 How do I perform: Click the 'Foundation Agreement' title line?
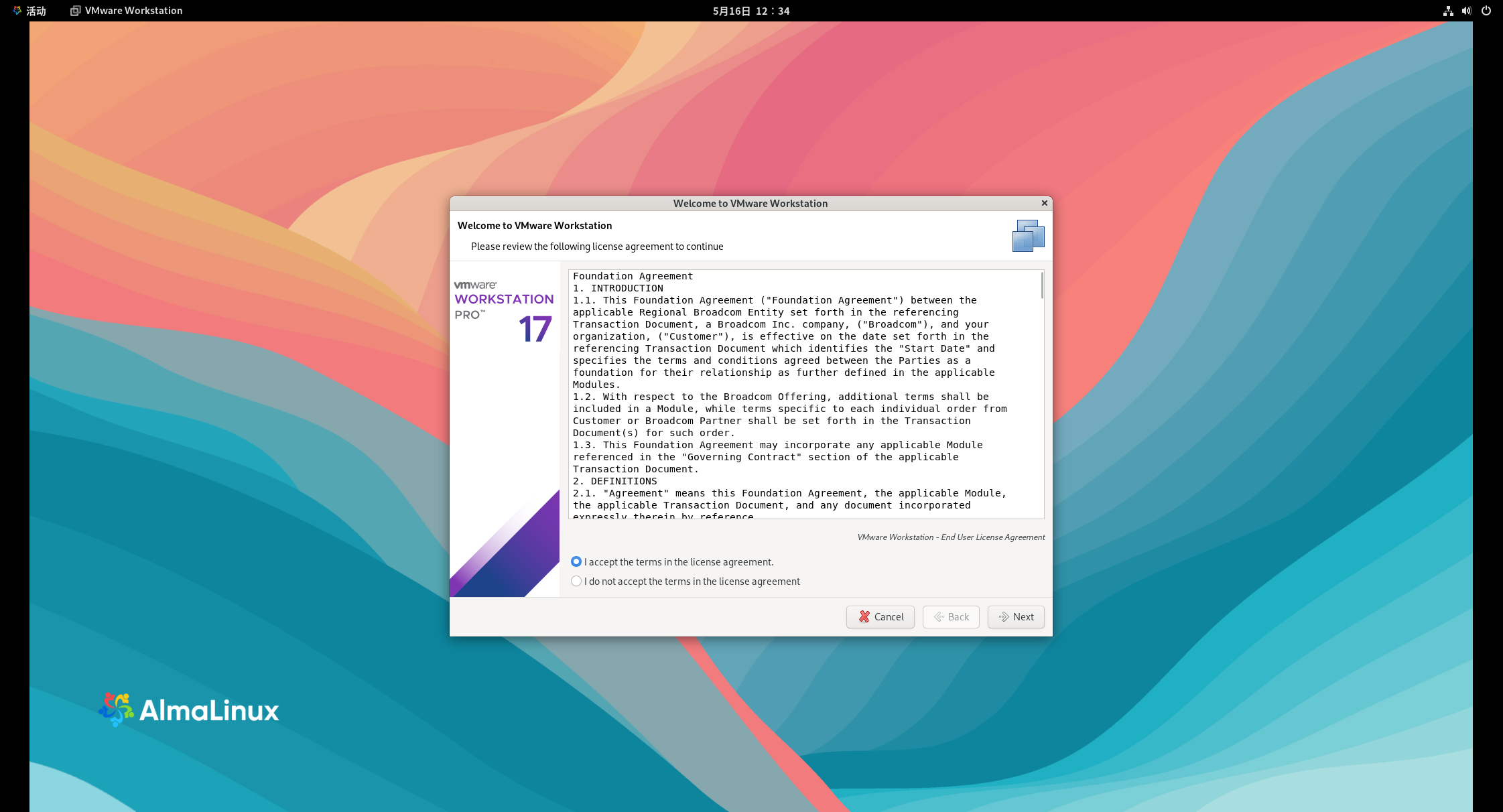[633, 276]
